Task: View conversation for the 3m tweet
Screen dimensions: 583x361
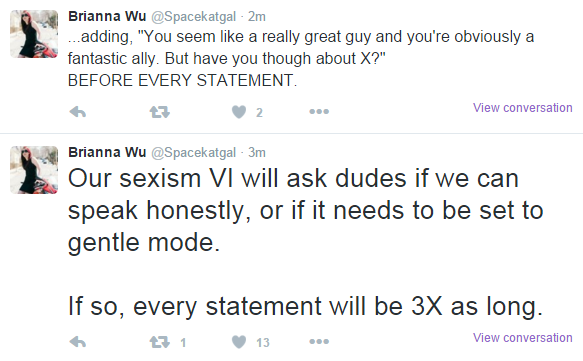Action: click(522, 338)
